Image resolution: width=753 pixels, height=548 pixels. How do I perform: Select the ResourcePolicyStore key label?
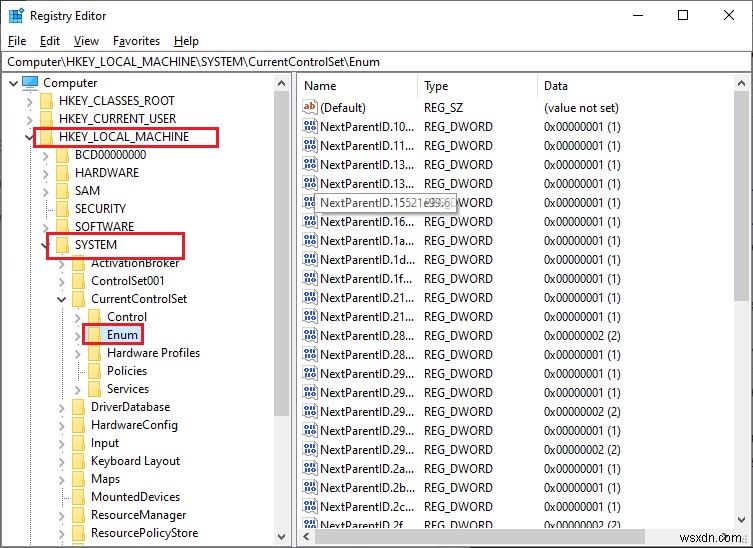(145, 533)
